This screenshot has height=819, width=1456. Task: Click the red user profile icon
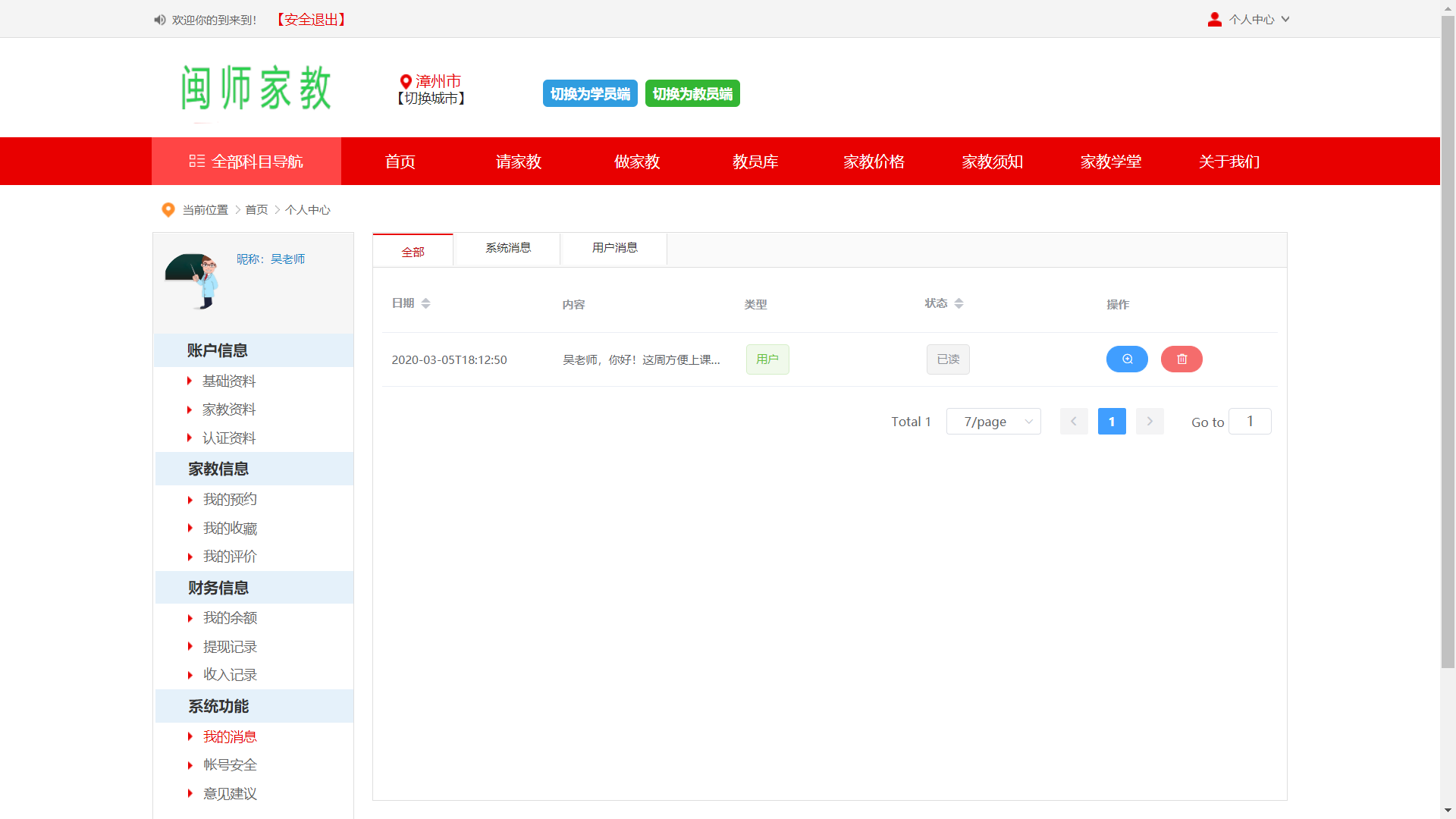[1214, 20]
